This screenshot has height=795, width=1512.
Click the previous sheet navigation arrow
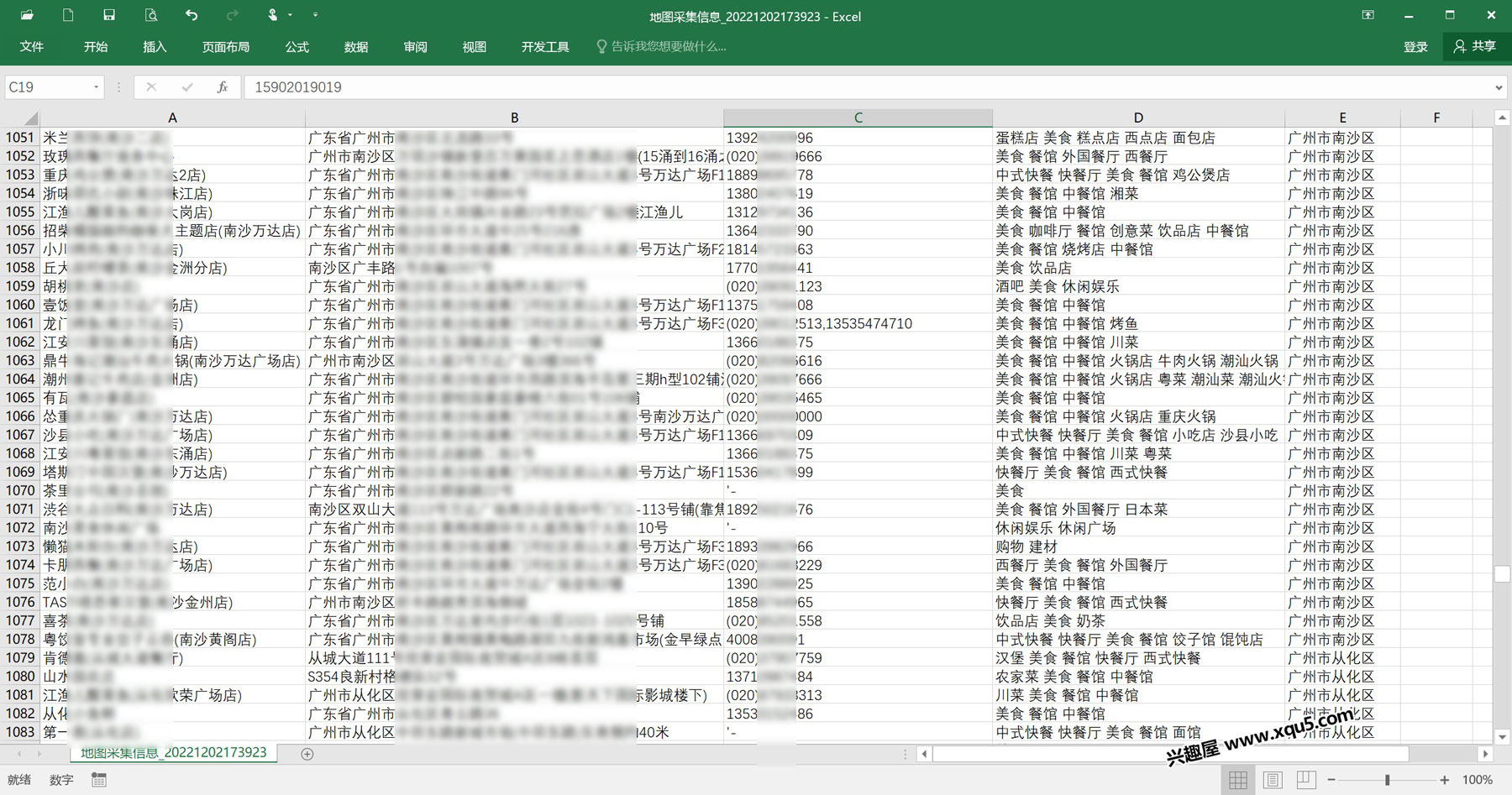click(x=19, y=754)
